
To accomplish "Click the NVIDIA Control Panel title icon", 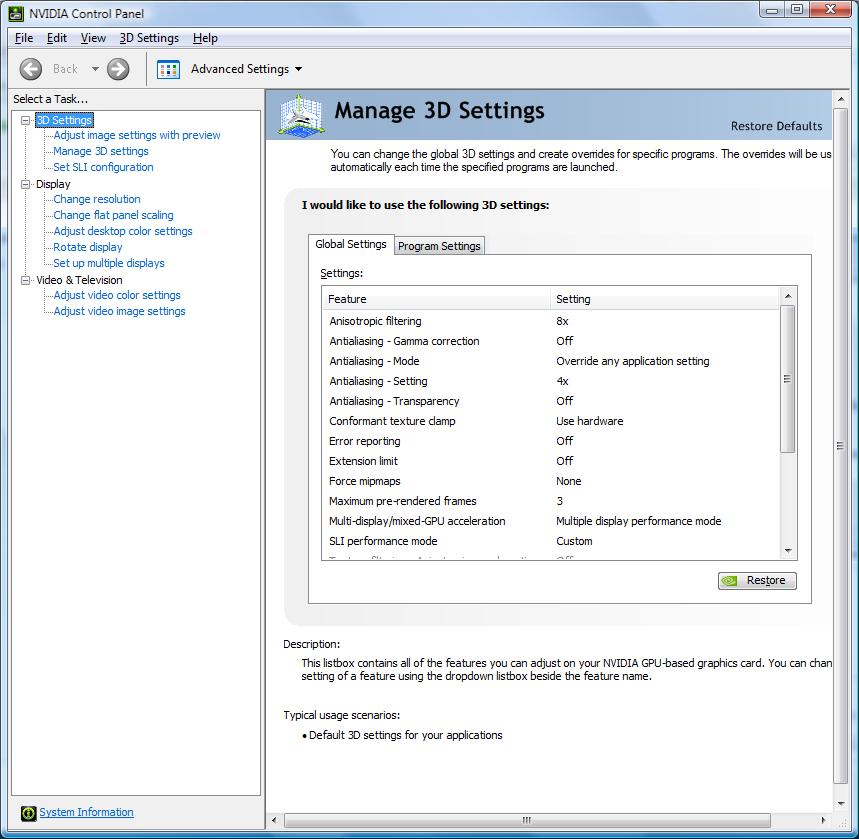I will tap(16, 13).
